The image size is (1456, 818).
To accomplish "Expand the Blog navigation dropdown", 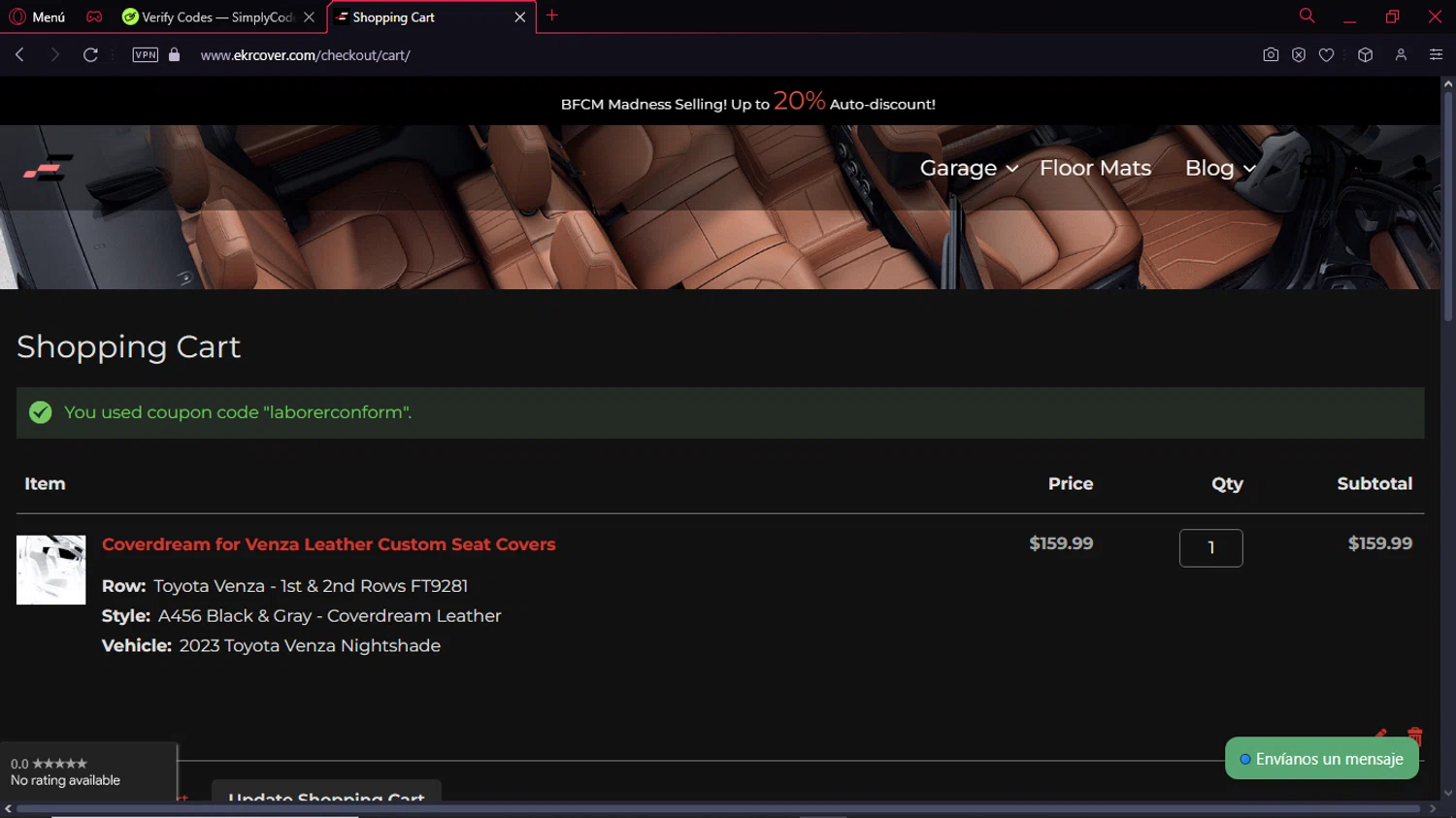I will pos(1220,168).
